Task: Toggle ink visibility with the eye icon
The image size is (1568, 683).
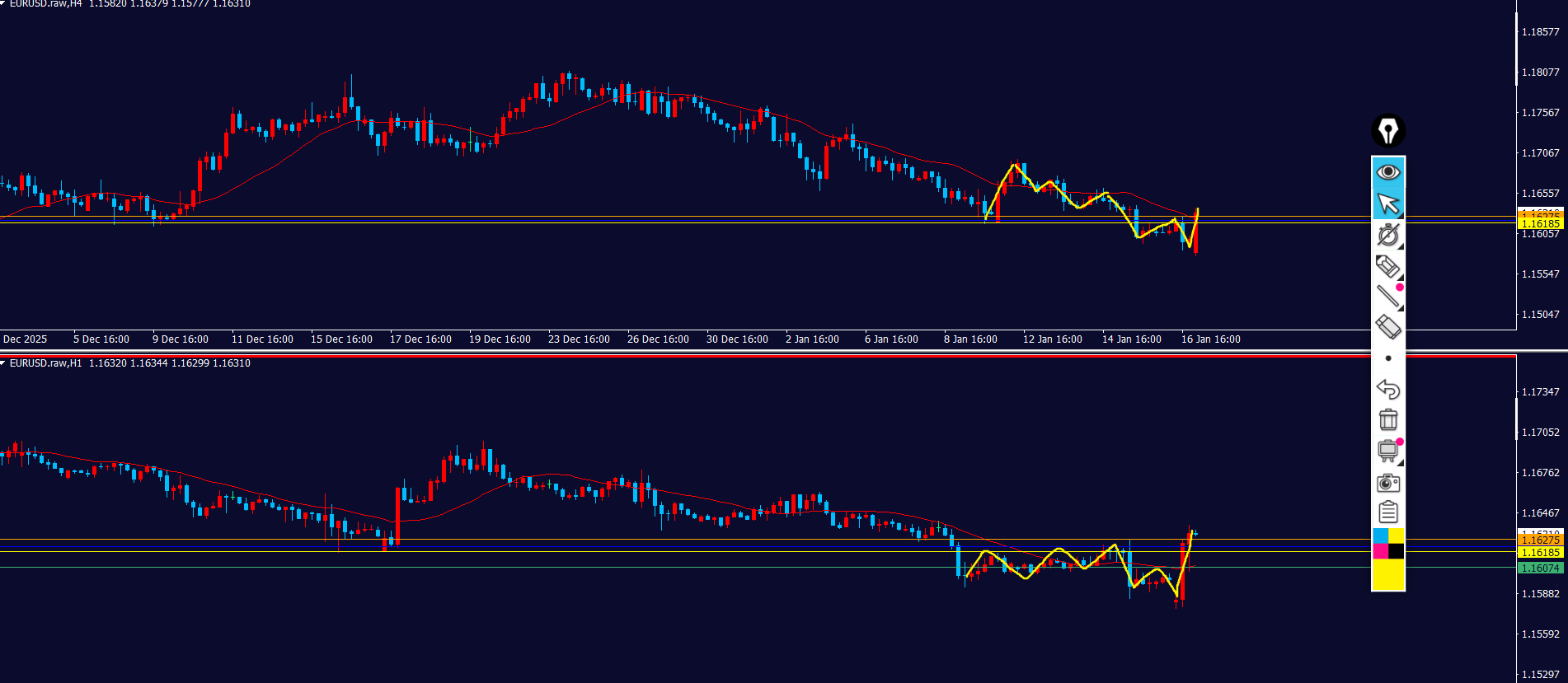Action: [x=1388, y=172]
